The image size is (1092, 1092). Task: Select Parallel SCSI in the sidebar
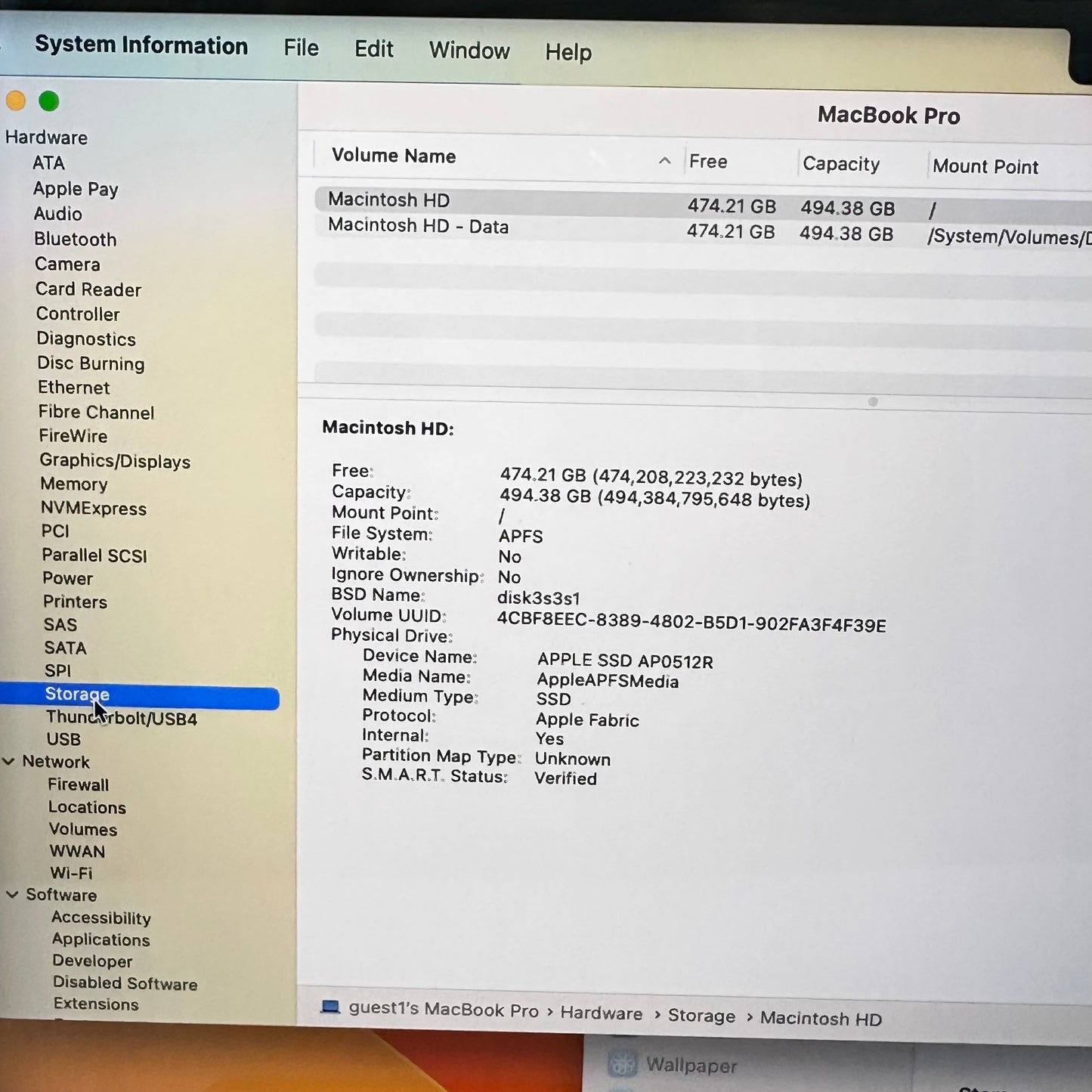[x=94, y=555]
